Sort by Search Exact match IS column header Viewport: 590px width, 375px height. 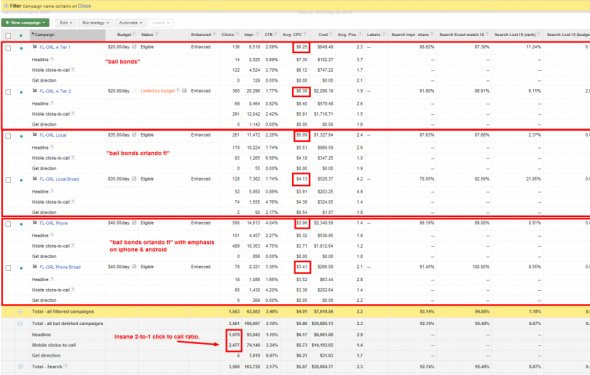(x=462, y=35)
